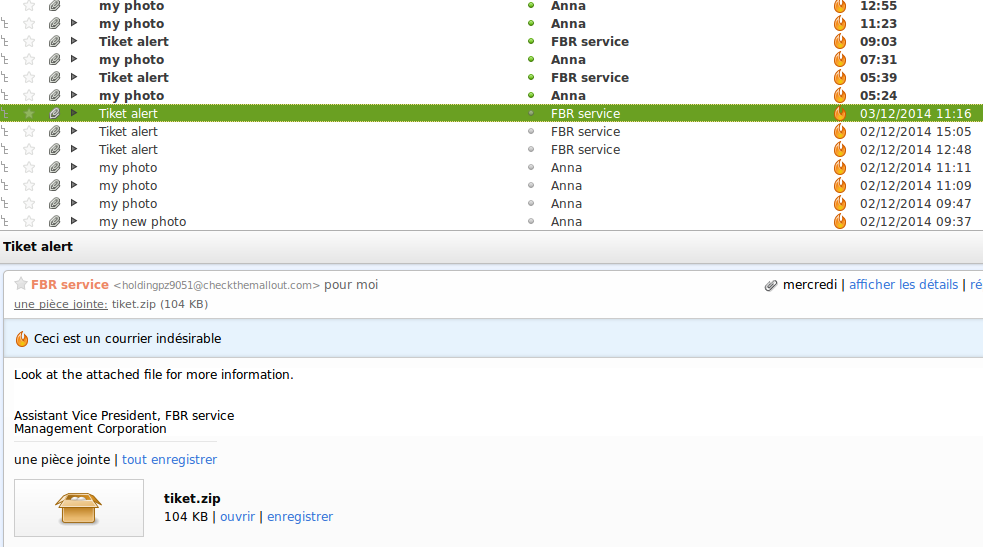
Task: Click junk flame icon on selected 03/12/2014 11:16 row
Action: click(x=840, y=113)
